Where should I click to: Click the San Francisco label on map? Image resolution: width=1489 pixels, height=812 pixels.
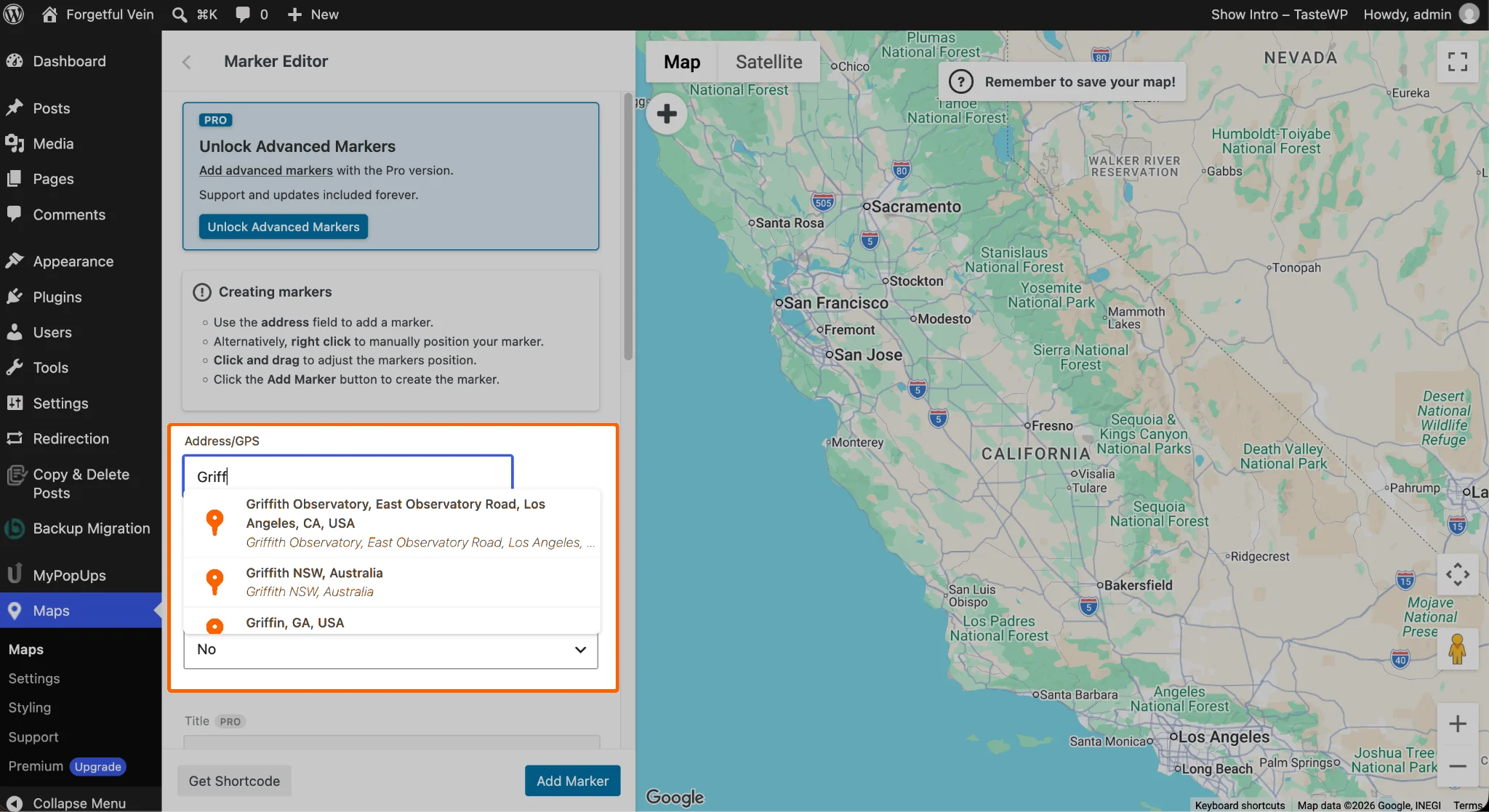point(836,303)
